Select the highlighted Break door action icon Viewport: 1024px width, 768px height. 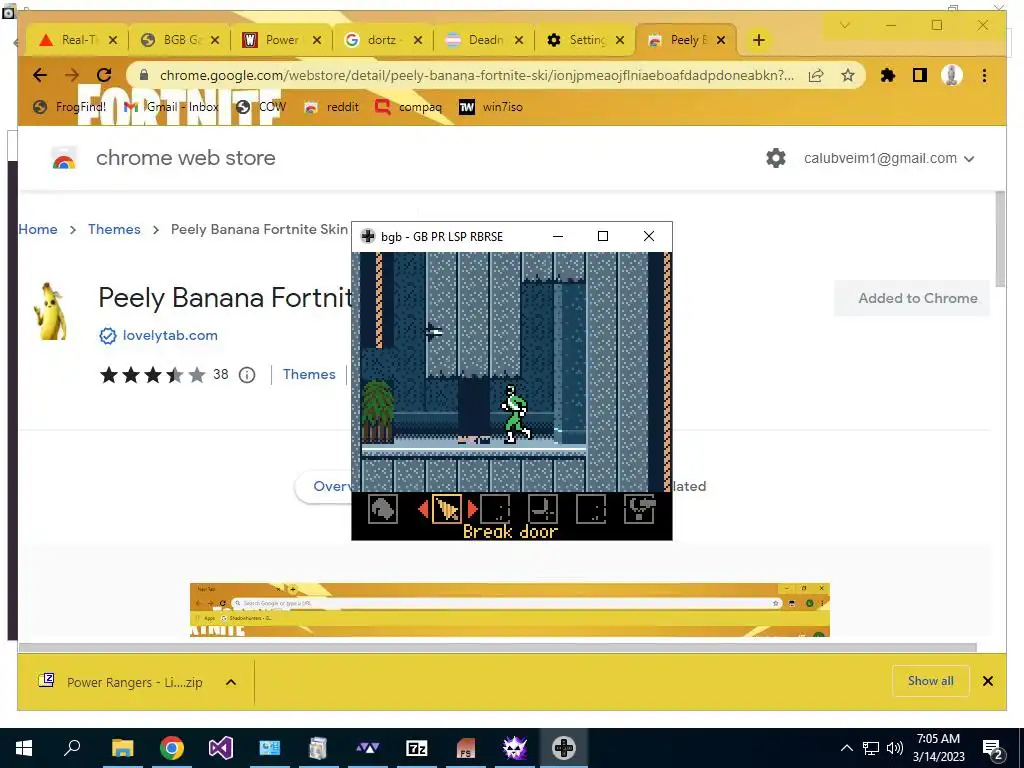click(447, 509)
